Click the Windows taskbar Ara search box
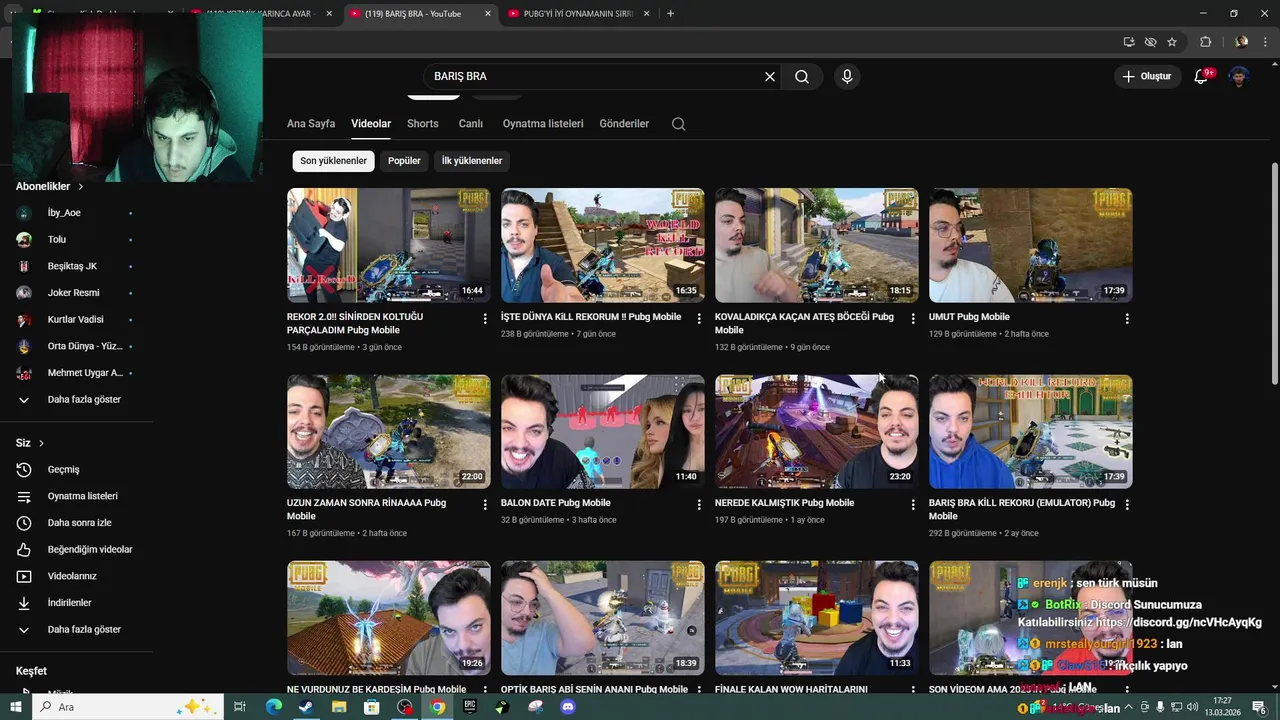Image resolution: width=1280 pixels, height=720 pixels. coord(130,707)
